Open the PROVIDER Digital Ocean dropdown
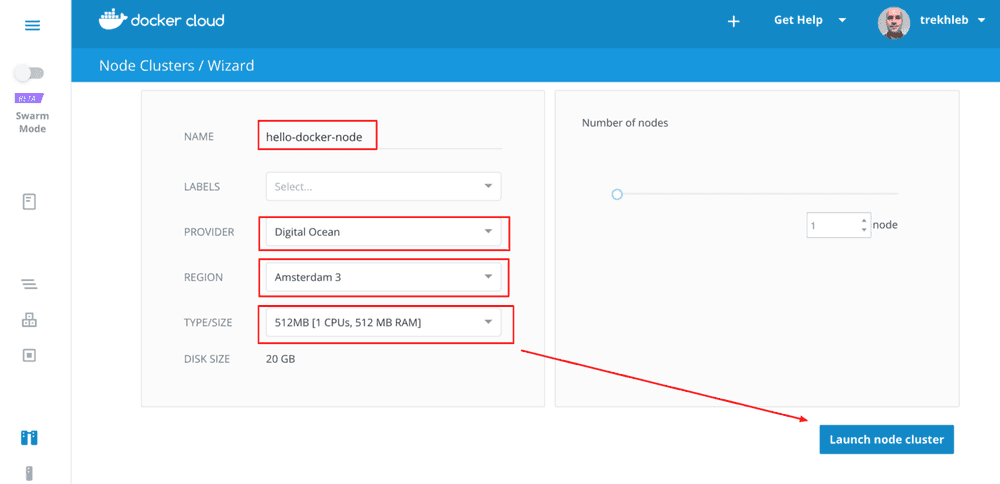This screenshot has height=484, width=1000. (x=383, y=232)
